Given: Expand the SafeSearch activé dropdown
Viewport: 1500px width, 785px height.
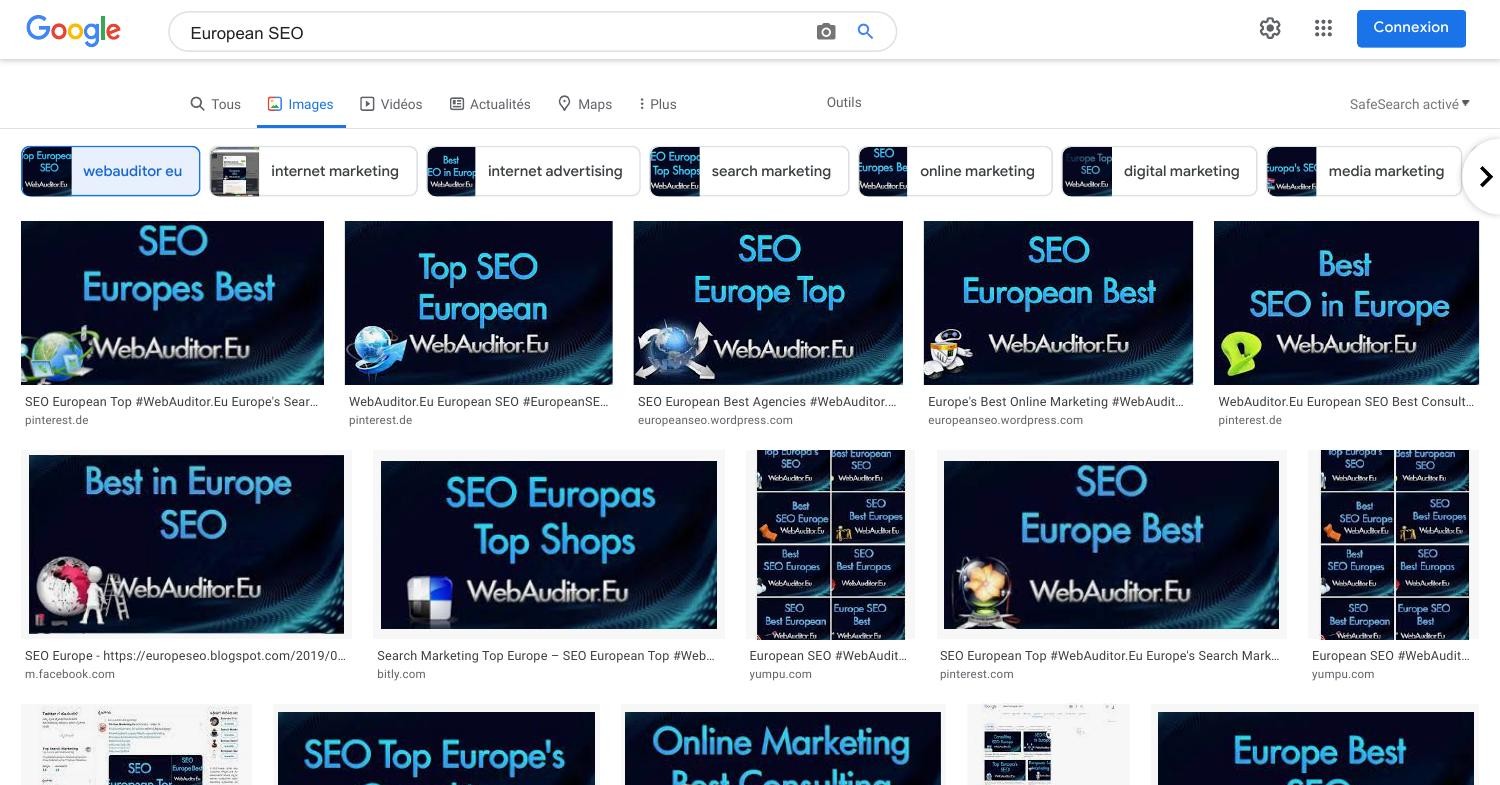Looking at the screenshot, I should [1410, 104].
